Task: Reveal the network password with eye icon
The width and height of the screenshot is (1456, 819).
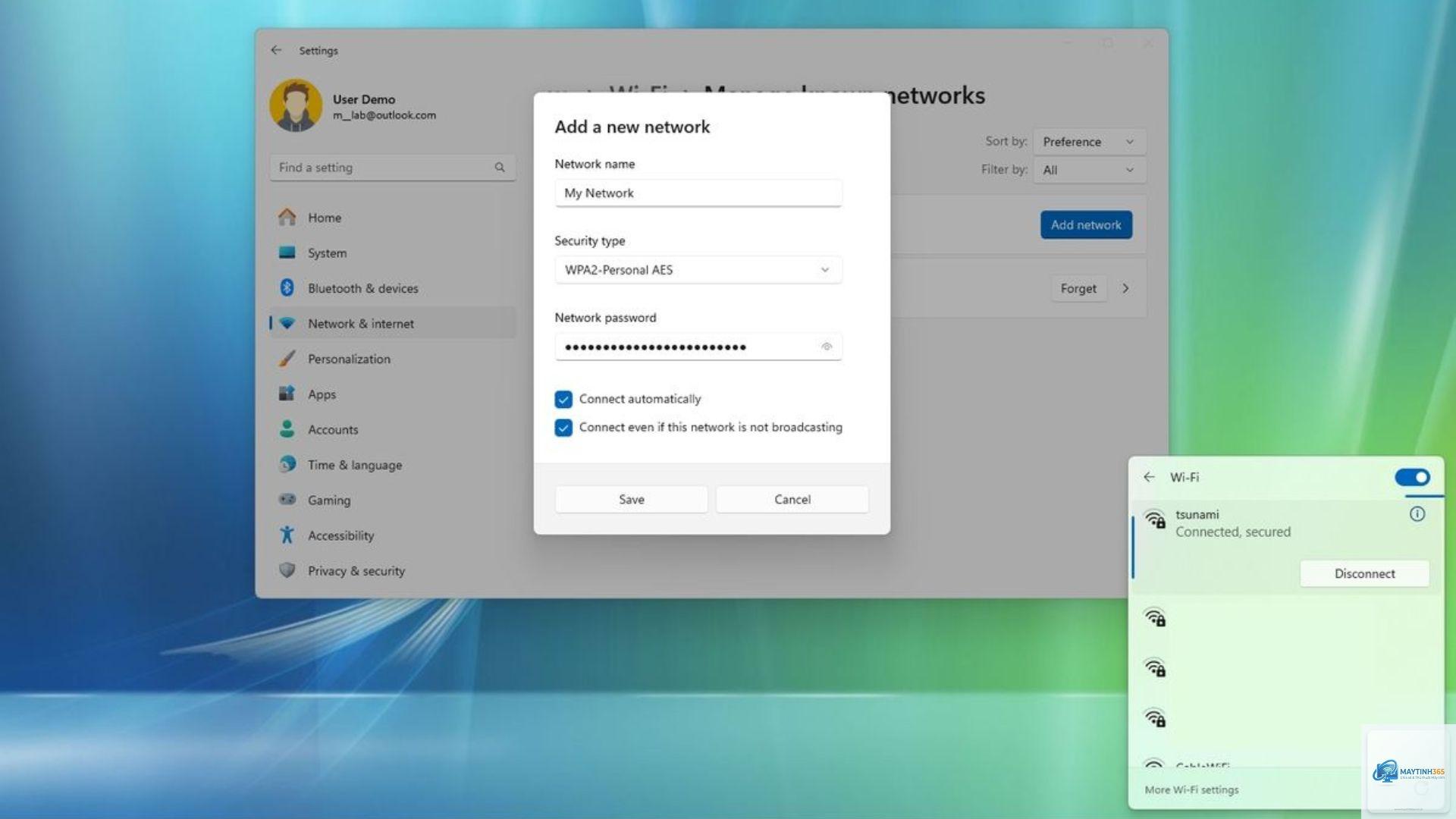Action: 827,347
